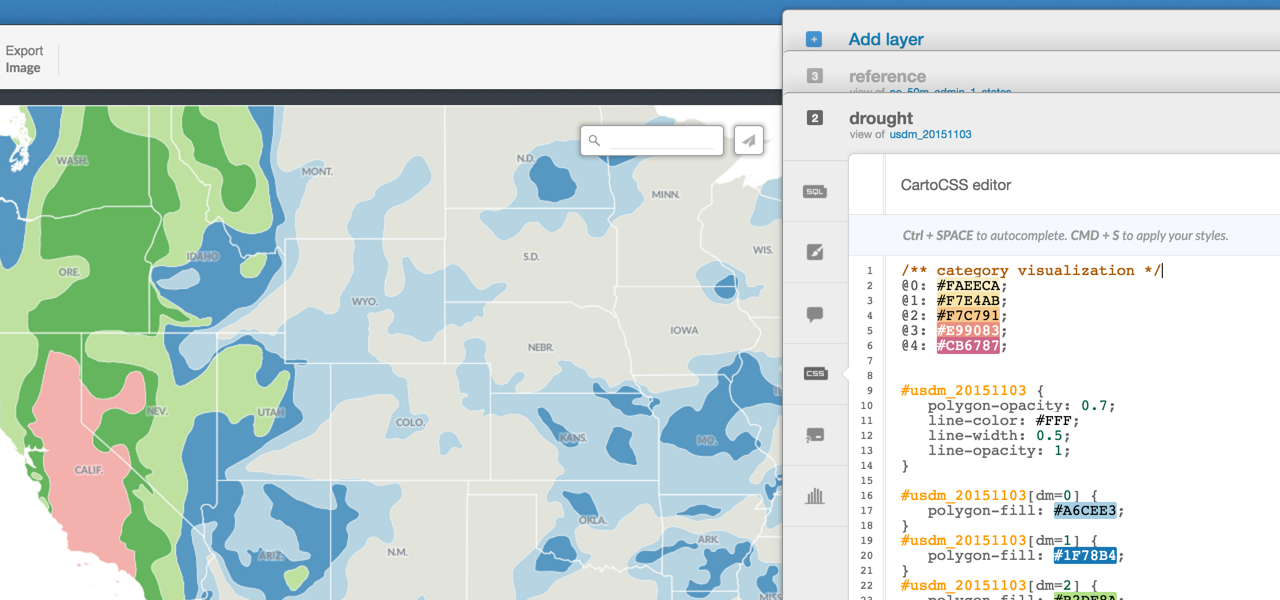
Task: Collapse the drought layer header
Action: point(881,118)
